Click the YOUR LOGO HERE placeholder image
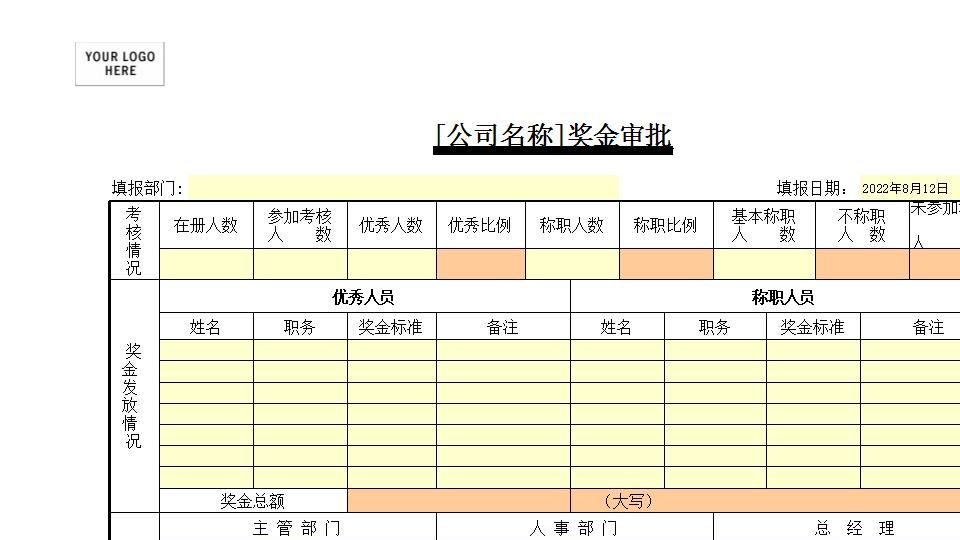The width and height of the screenshot is (960, 540). coord(119,64)
